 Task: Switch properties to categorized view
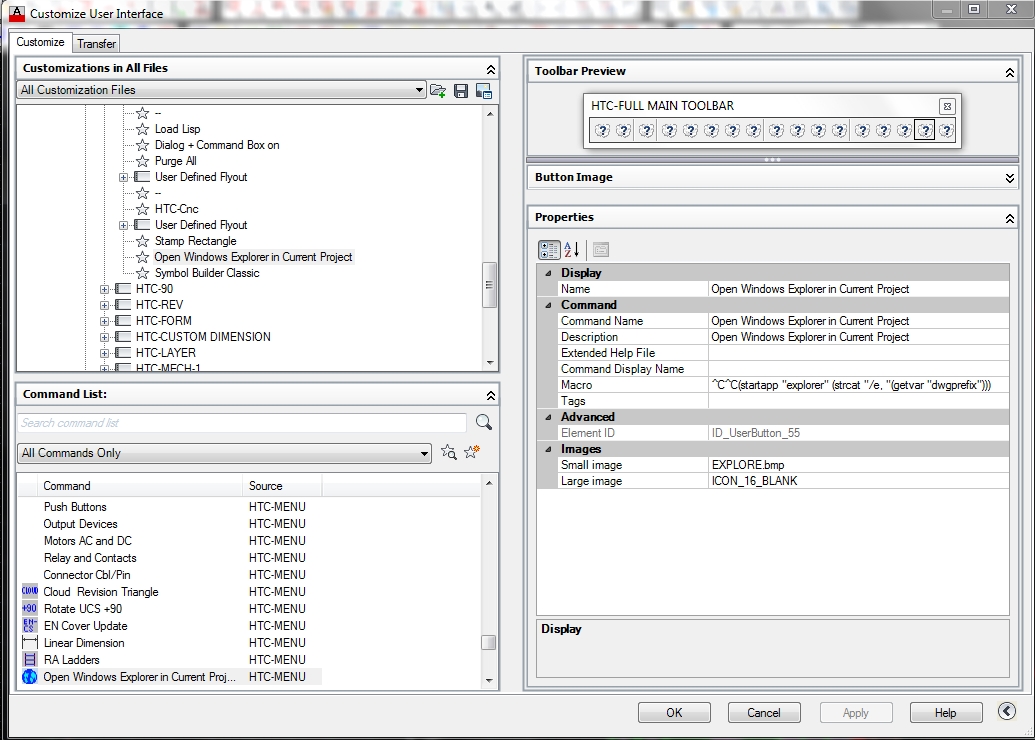[x=549, y=250]
